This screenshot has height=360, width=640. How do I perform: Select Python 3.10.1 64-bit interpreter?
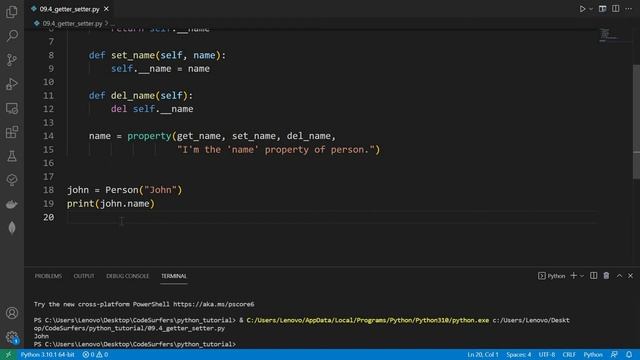(x=47, y=354)
